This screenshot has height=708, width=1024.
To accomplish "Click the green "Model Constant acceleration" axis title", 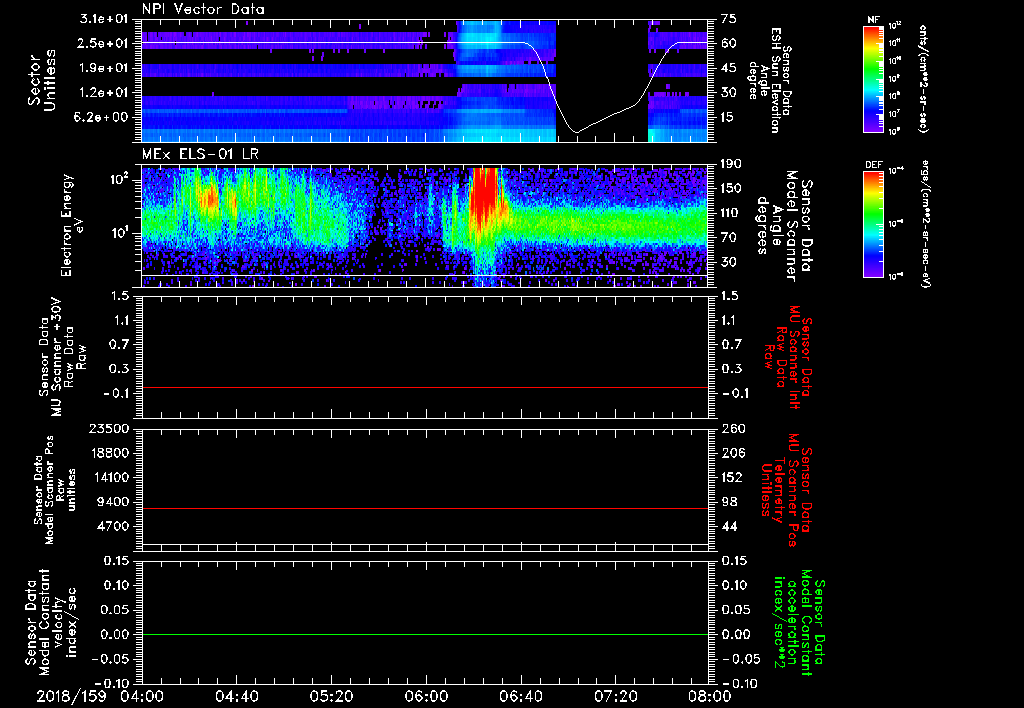I will [798, 622].
